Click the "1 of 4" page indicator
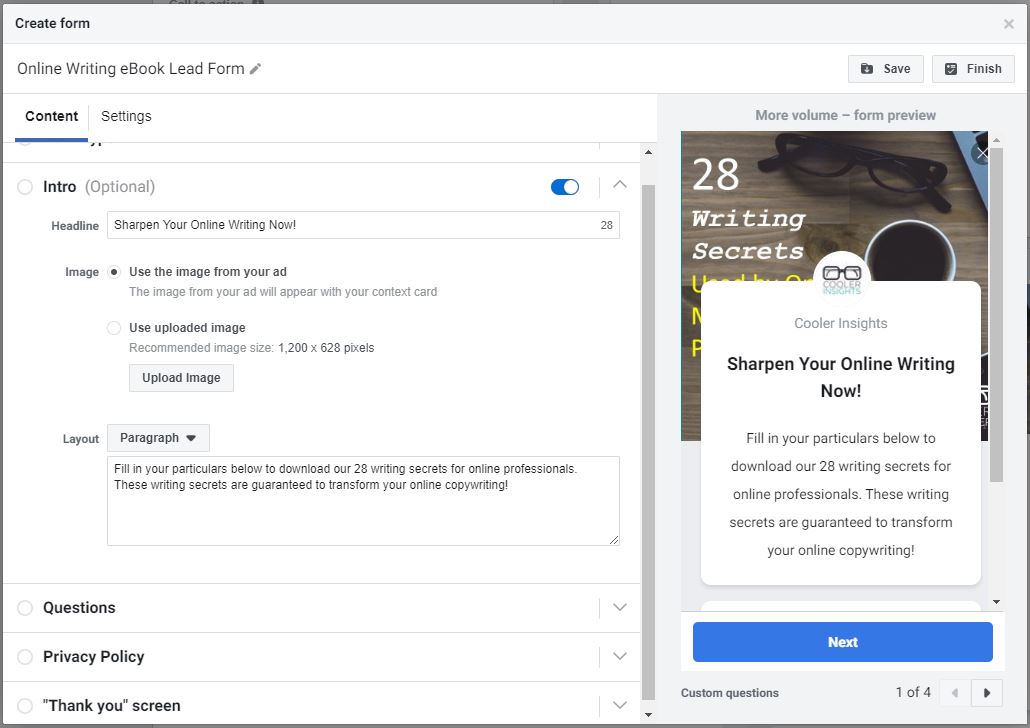This screenshot has height=728, width=1030. tap(913, 693)
